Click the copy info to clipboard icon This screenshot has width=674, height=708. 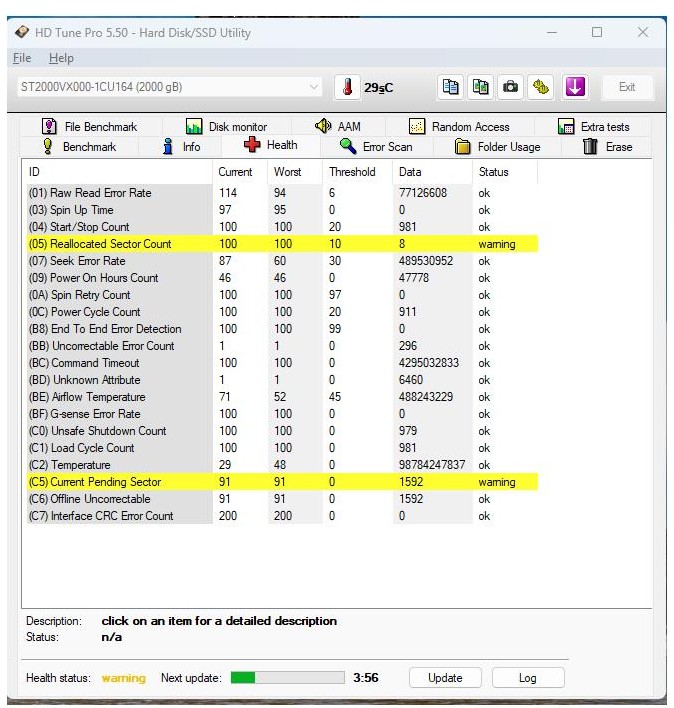451,87
